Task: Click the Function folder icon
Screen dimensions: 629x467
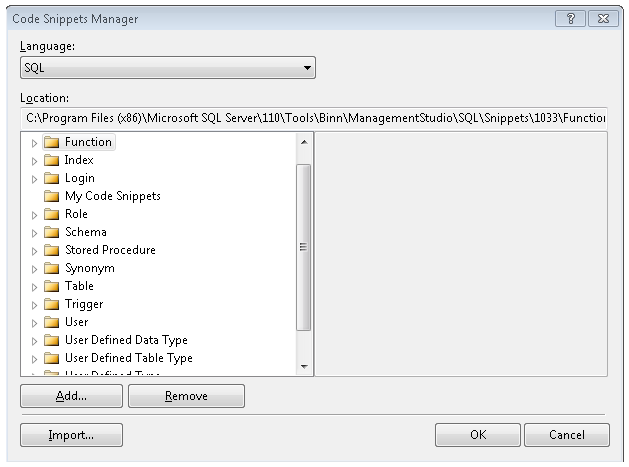Action: pos(51,142)
